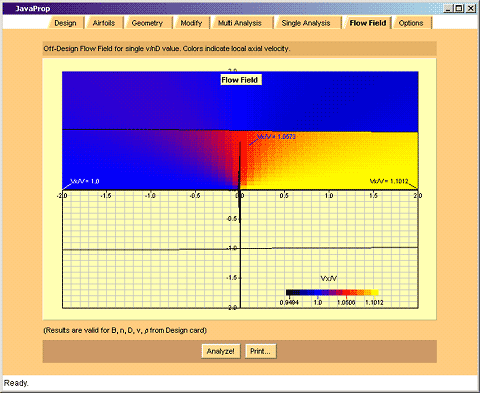
Task: Go to the Multi Analysis tab
Action: pos(240,23)
